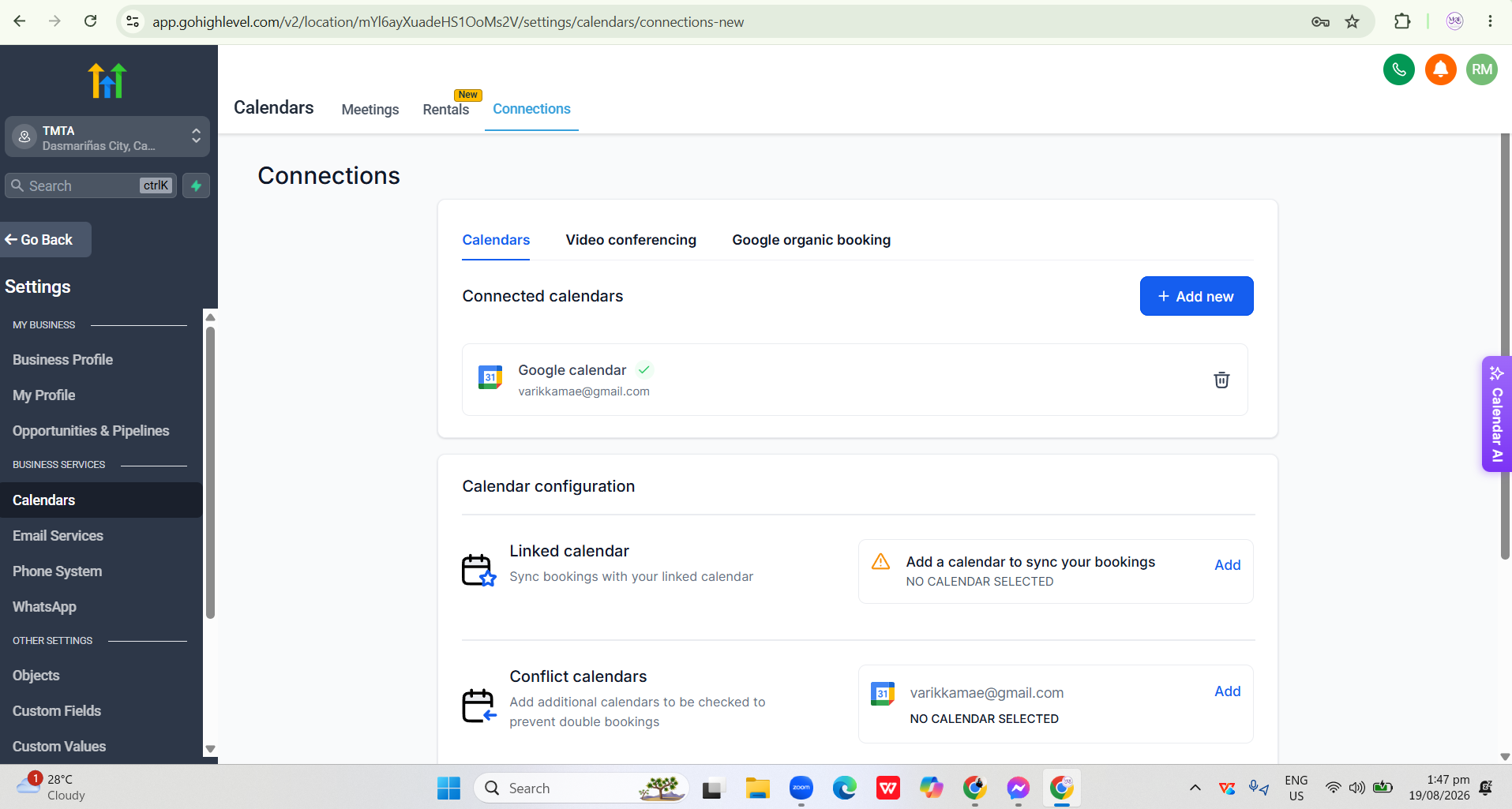Click the password key icon in address bar
Screen dimensions: 1512x809
[x=1320, y=21]
